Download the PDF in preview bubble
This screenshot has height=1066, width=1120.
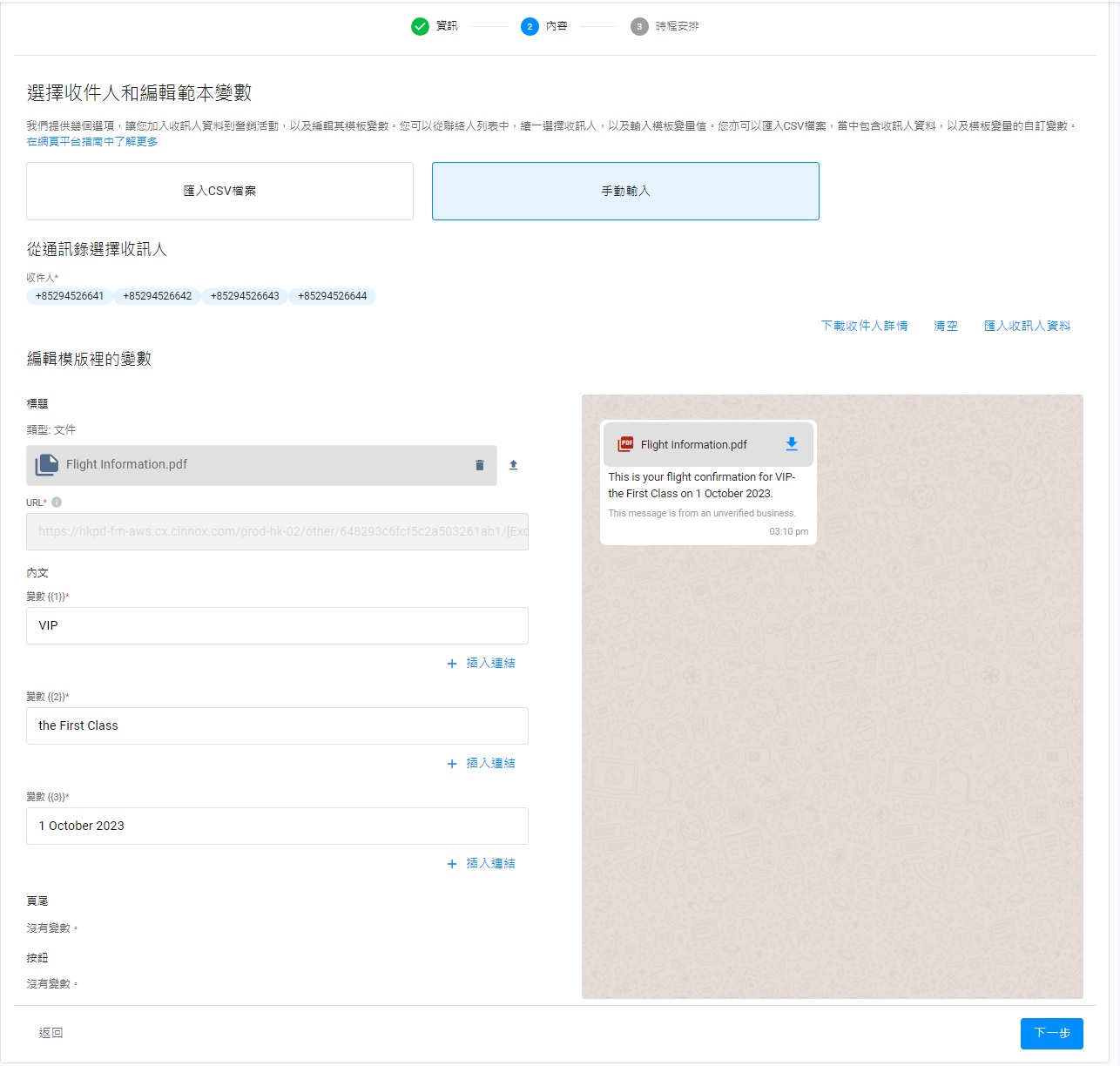(792, 444)
